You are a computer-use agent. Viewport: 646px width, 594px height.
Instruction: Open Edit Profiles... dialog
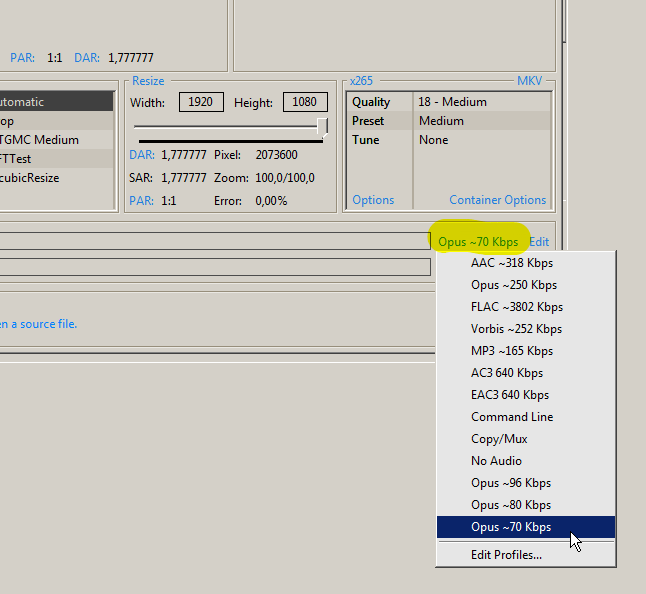click(526, 555)
